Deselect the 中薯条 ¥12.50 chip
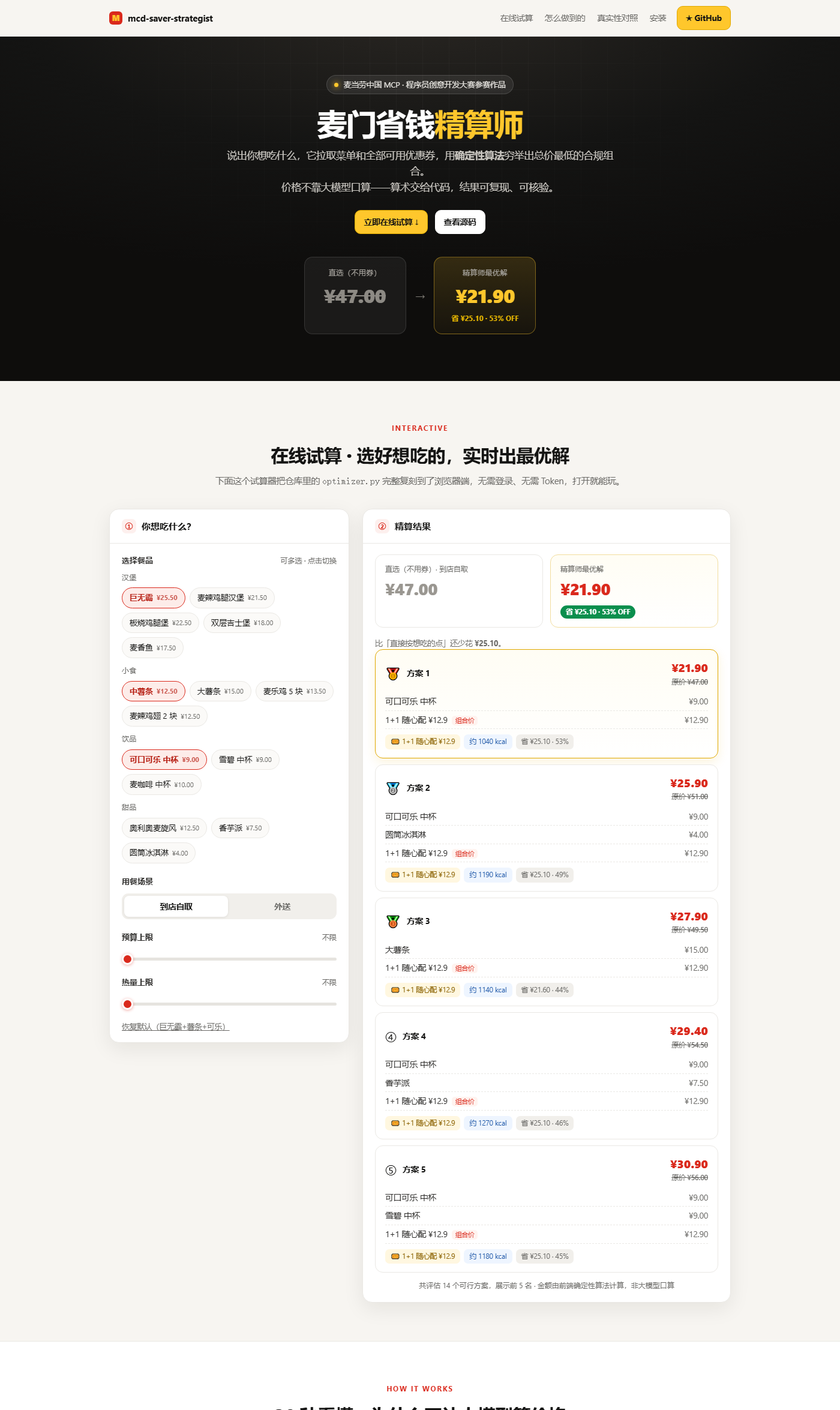 pos(154,691)
